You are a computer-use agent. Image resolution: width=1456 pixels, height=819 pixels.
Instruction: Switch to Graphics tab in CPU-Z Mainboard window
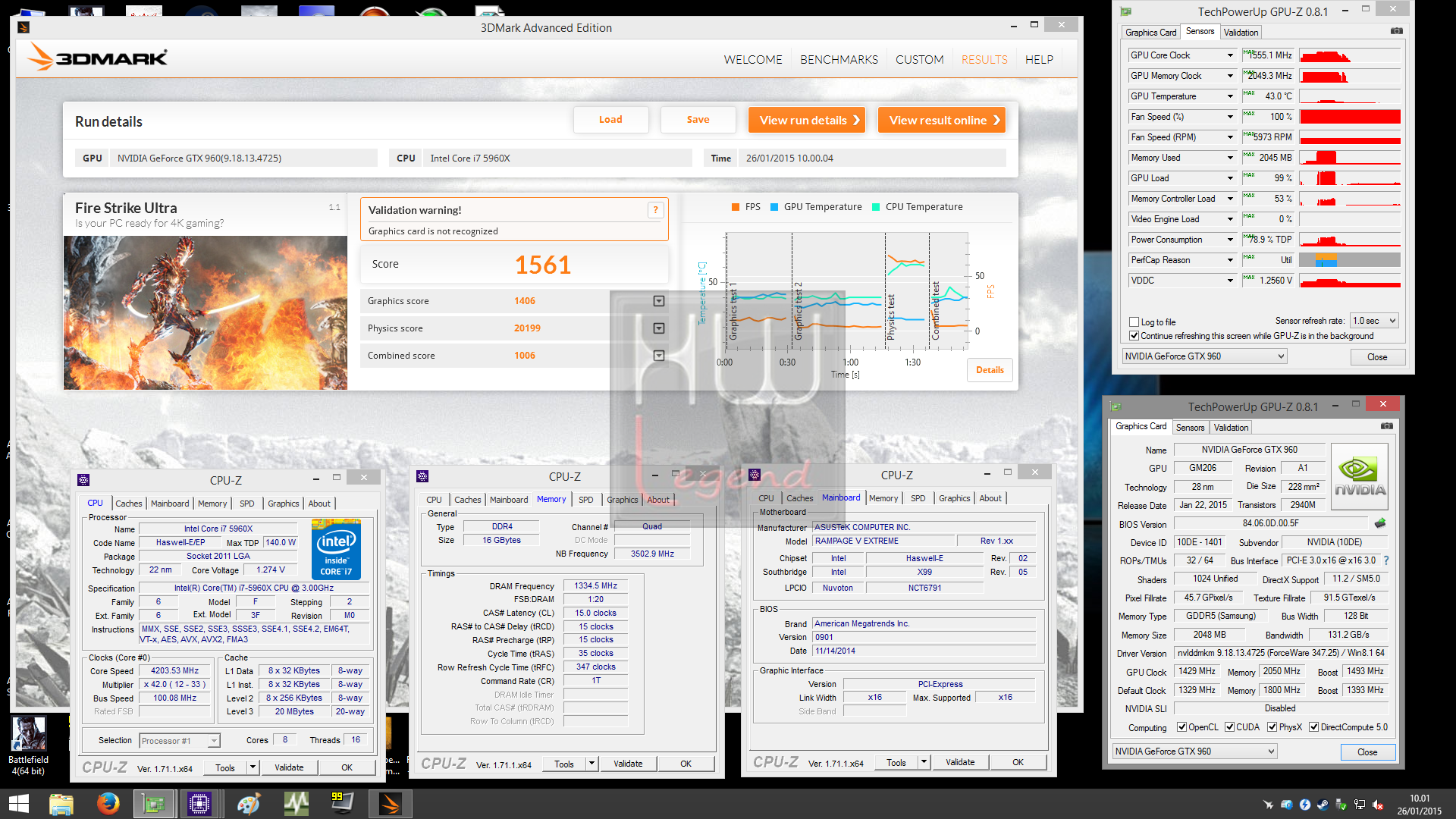tap(954, 498)
